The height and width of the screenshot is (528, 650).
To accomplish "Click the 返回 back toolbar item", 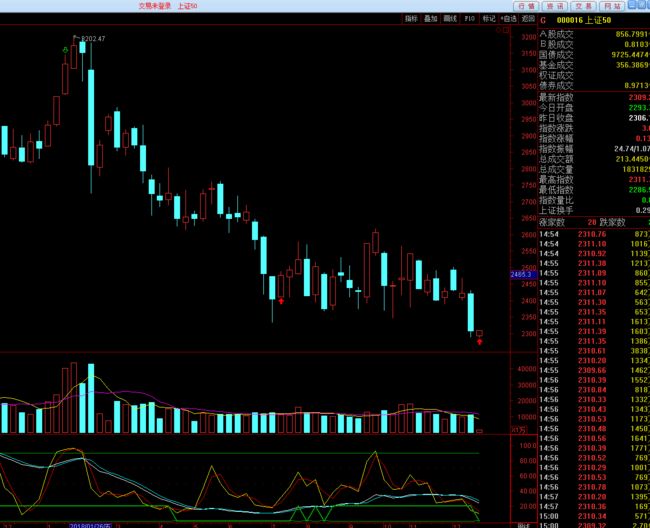I will tap(528, 19).
